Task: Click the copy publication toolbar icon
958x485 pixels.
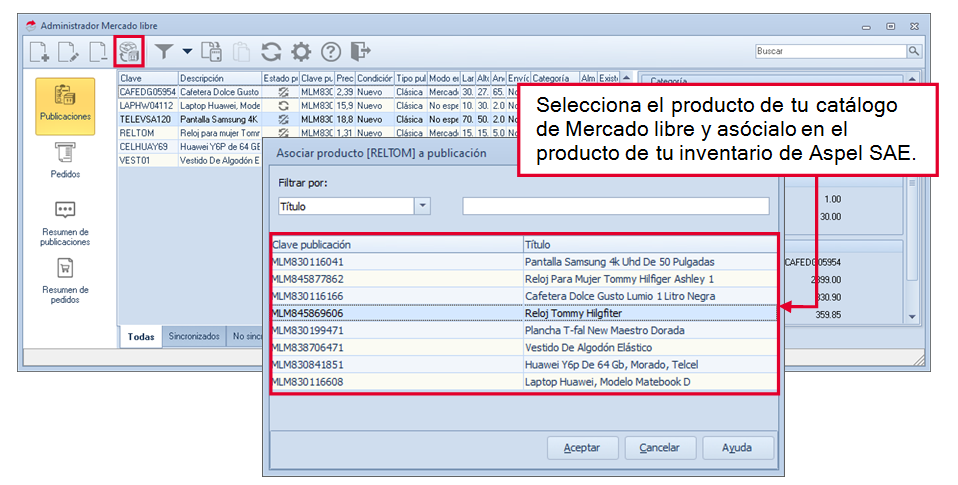Action: 211,51
